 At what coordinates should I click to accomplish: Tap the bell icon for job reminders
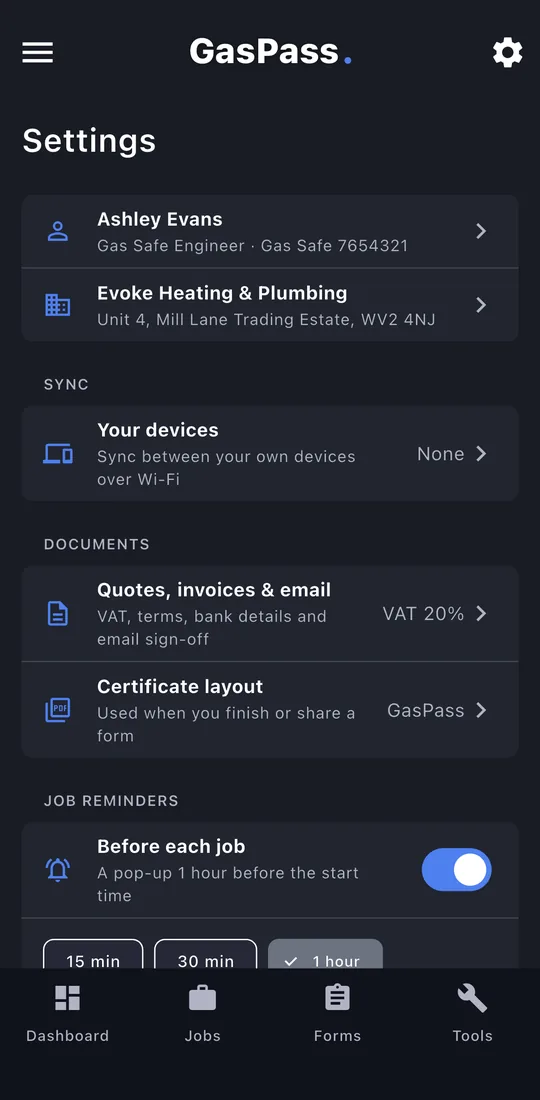pos(58,870)
